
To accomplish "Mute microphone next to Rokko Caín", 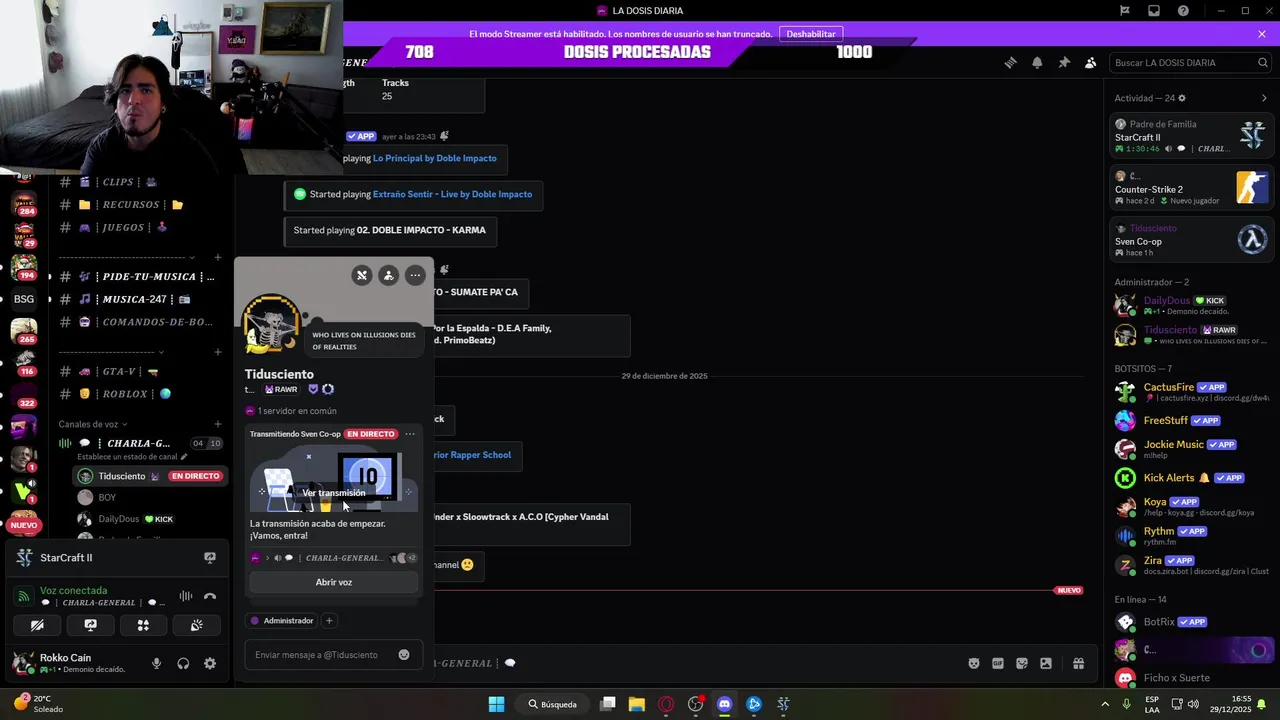I will pyautogui.click(x=156, y=663).
